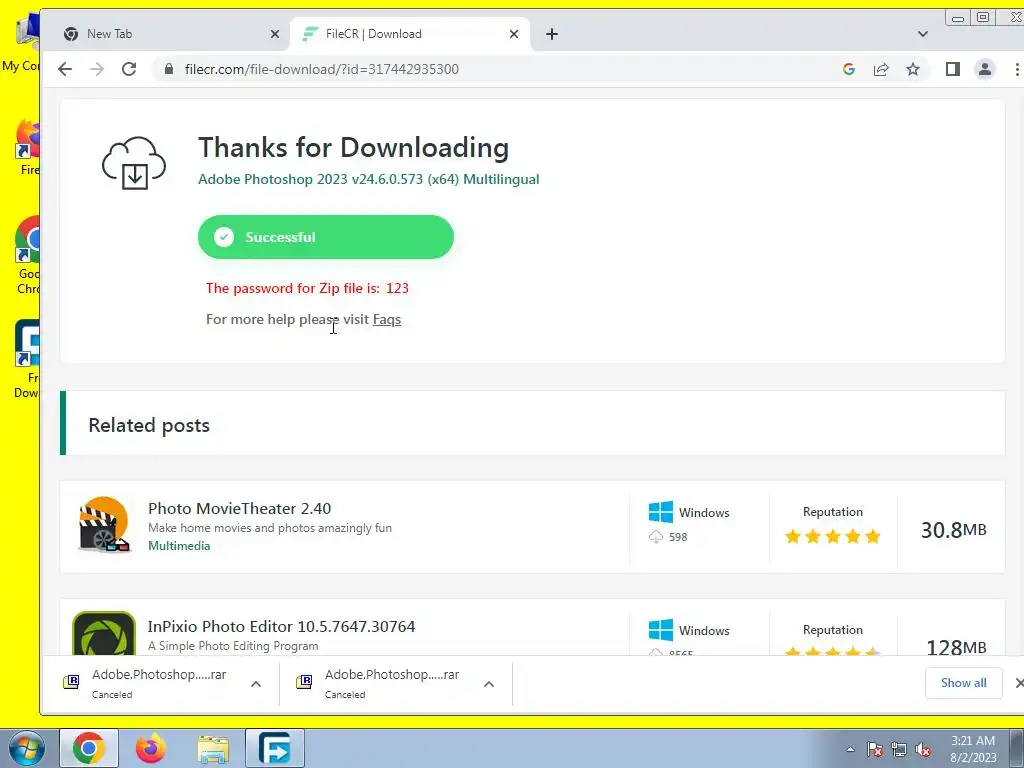Click Show all downloads button
The height and width of the screenshot is (768, 1024).
(963, 683)
